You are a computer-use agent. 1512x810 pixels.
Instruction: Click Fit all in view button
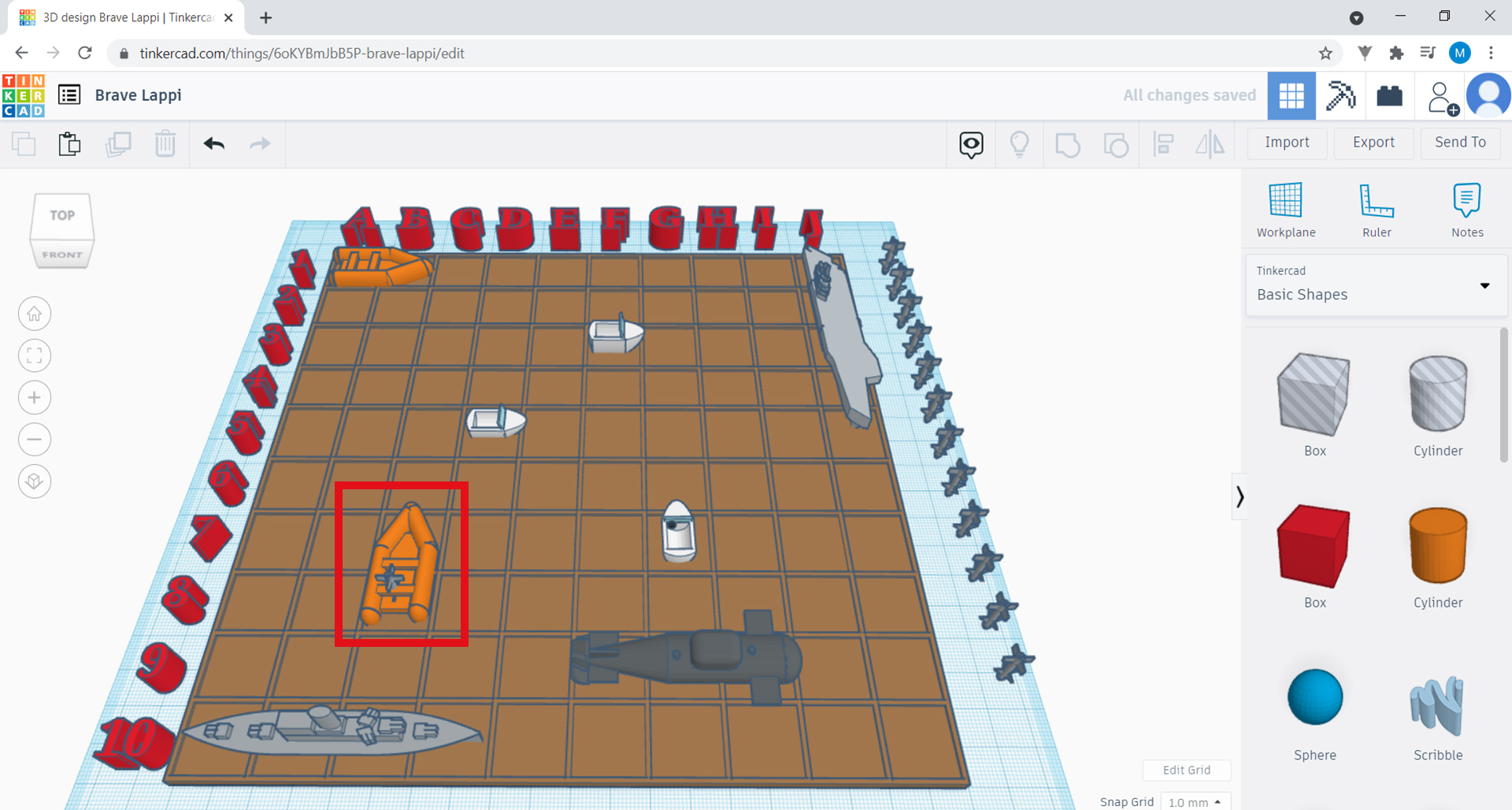click(35, 356)
